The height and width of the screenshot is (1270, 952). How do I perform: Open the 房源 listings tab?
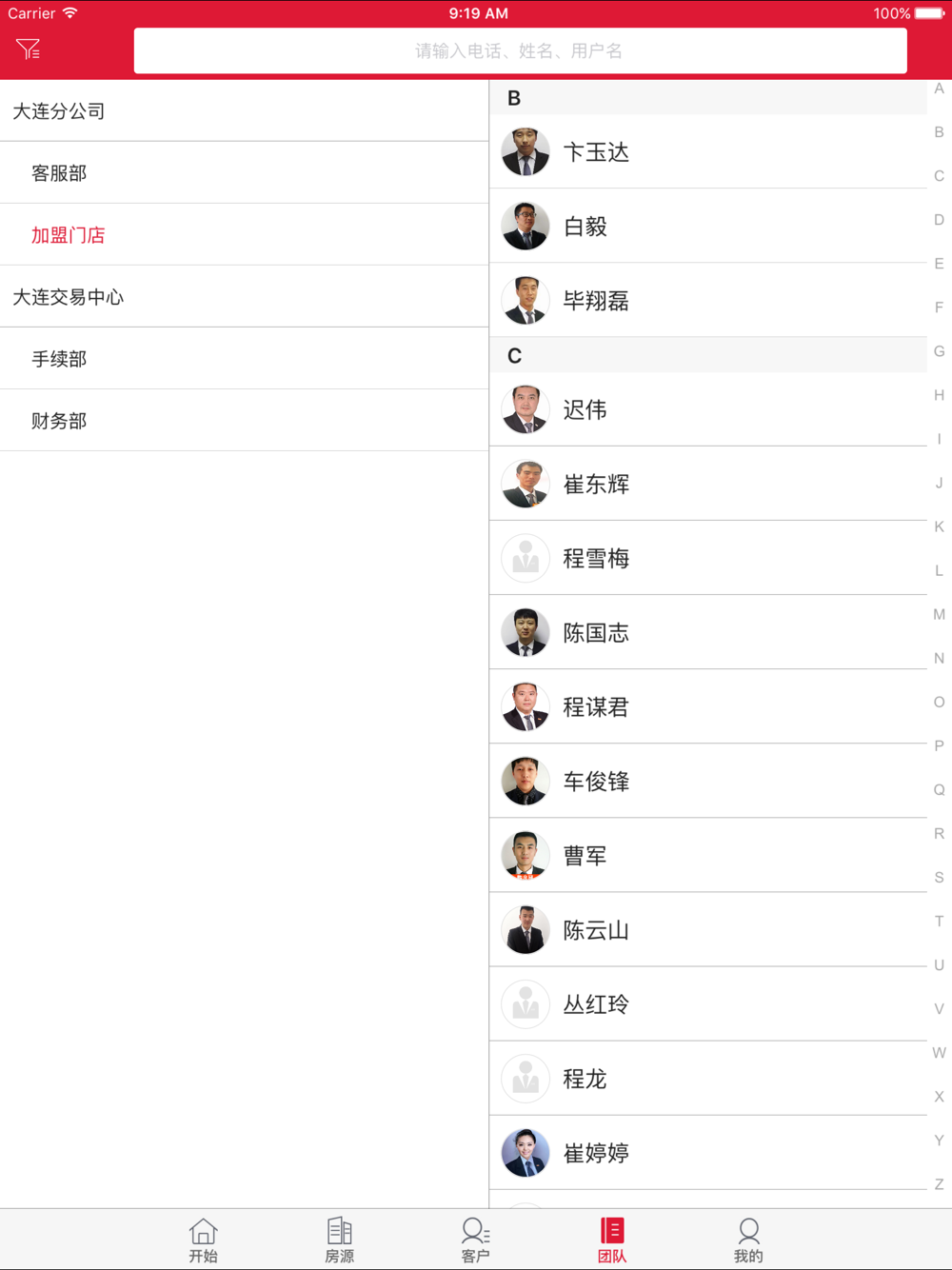(339, 1240)
